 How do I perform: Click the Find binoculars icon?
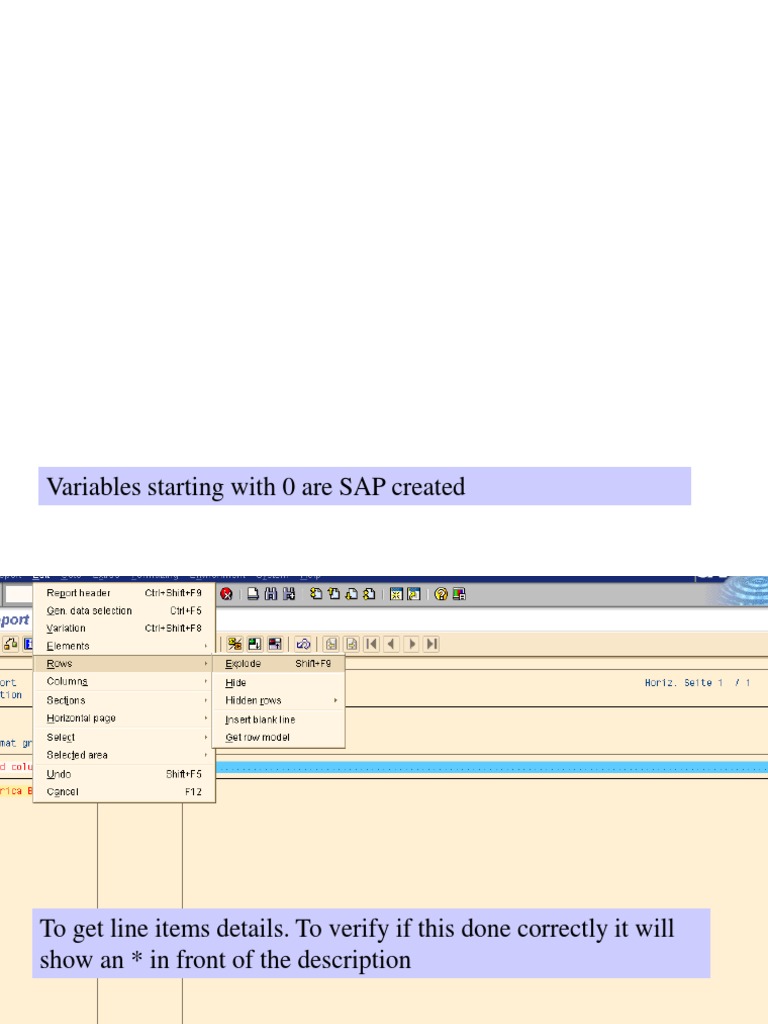pyautogui.click(x=270, y=594)
